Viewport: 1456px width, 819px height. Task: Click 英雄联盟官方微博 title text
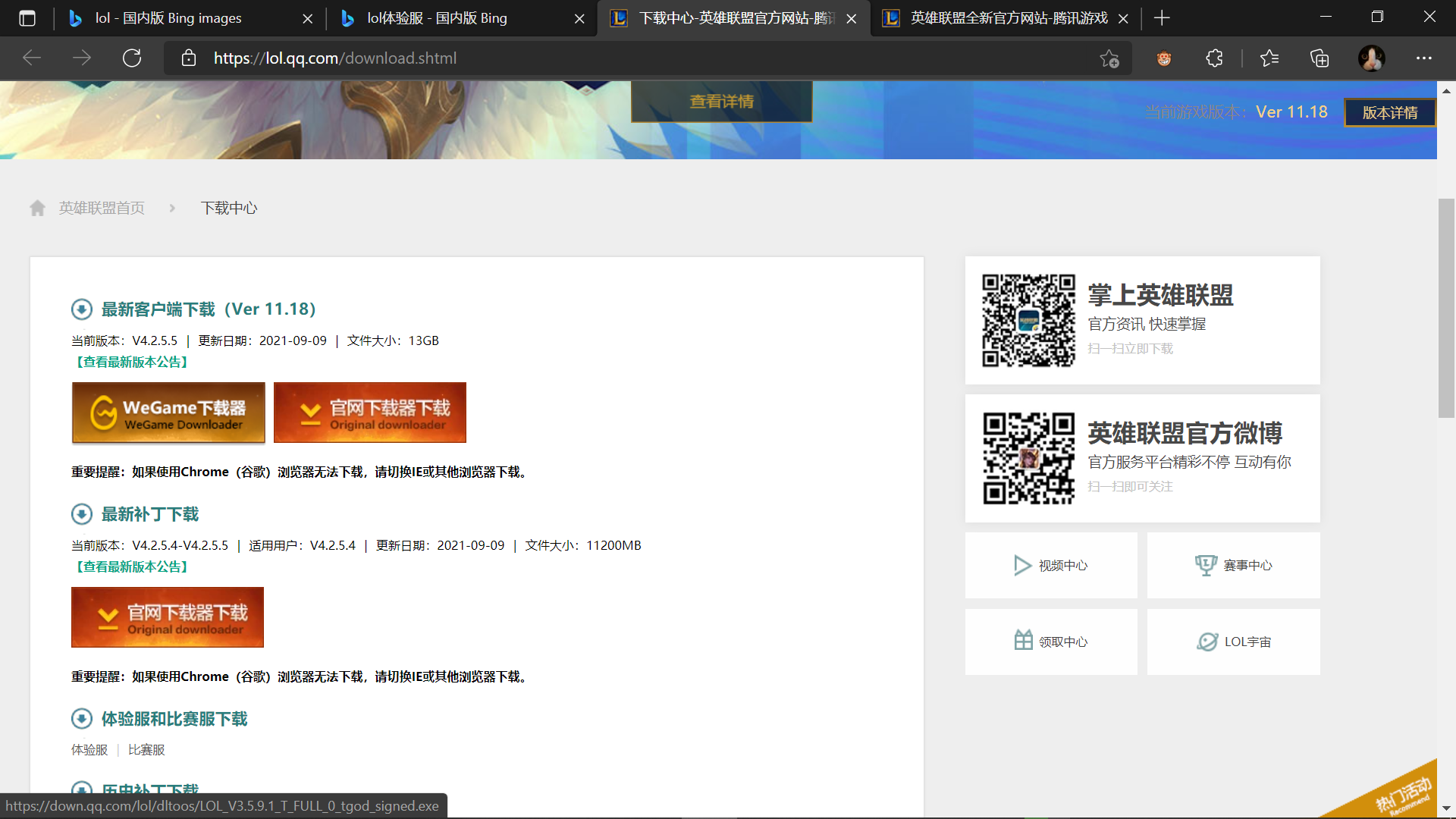click(x=1185, y=433)
